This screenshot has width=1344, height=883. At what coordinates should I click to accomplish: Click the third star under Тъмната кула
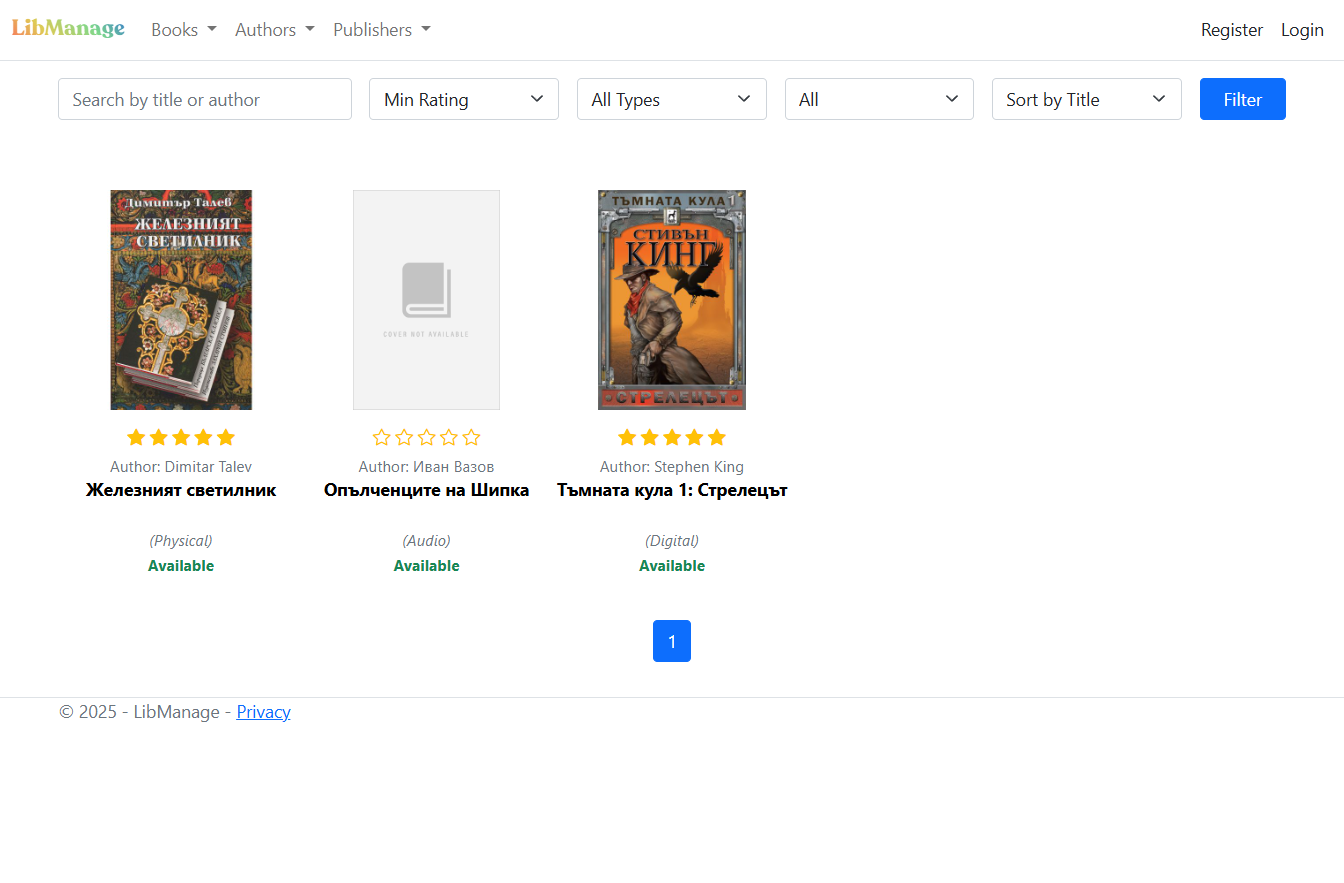click(672, 437)
